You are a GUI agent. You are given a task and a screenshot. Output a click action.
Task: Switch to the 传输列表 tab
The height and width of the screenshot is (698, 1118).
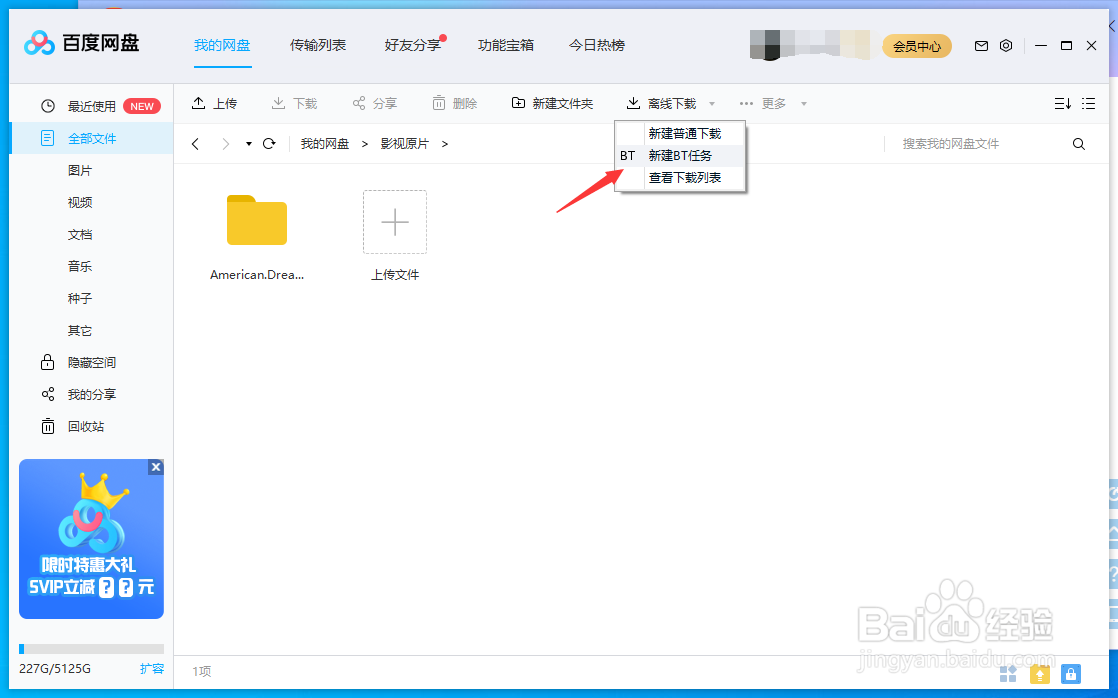click(318, 45)
